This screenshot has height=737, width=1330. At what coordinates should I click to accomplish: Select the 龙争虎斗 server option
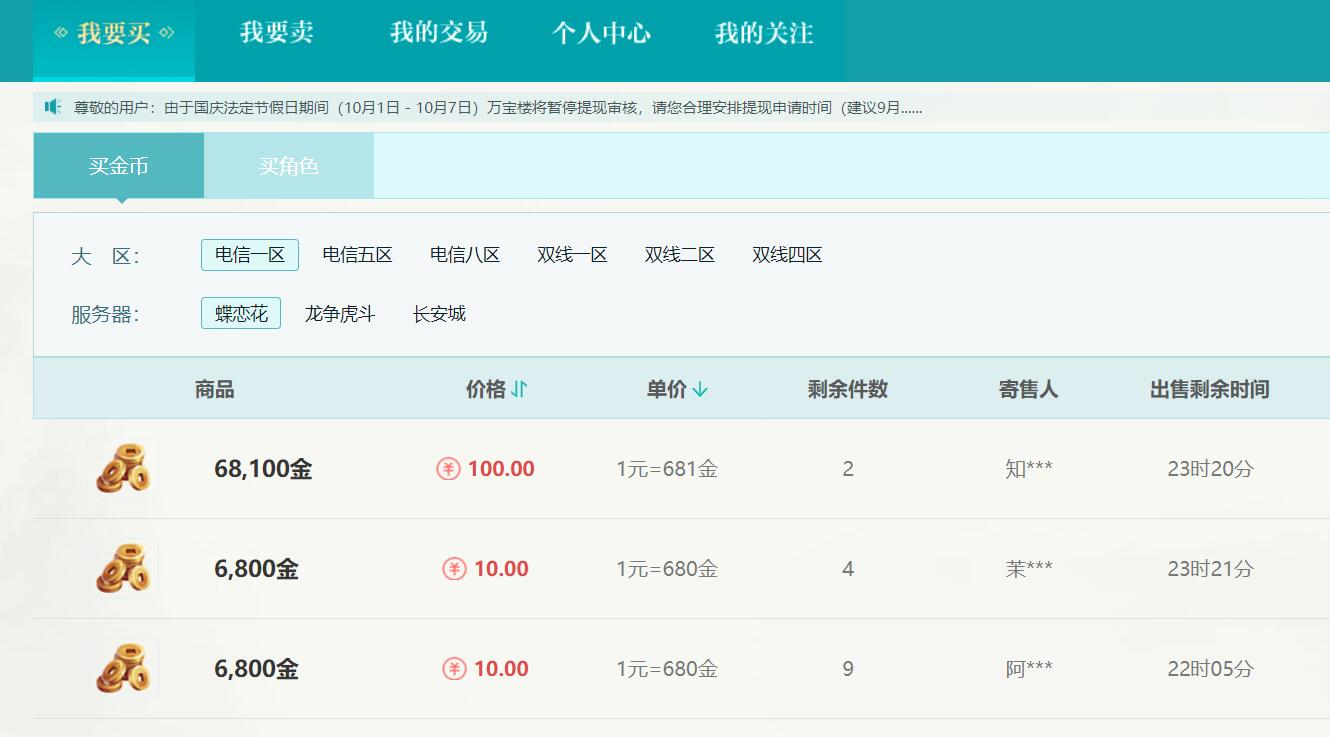click(340, 313)
